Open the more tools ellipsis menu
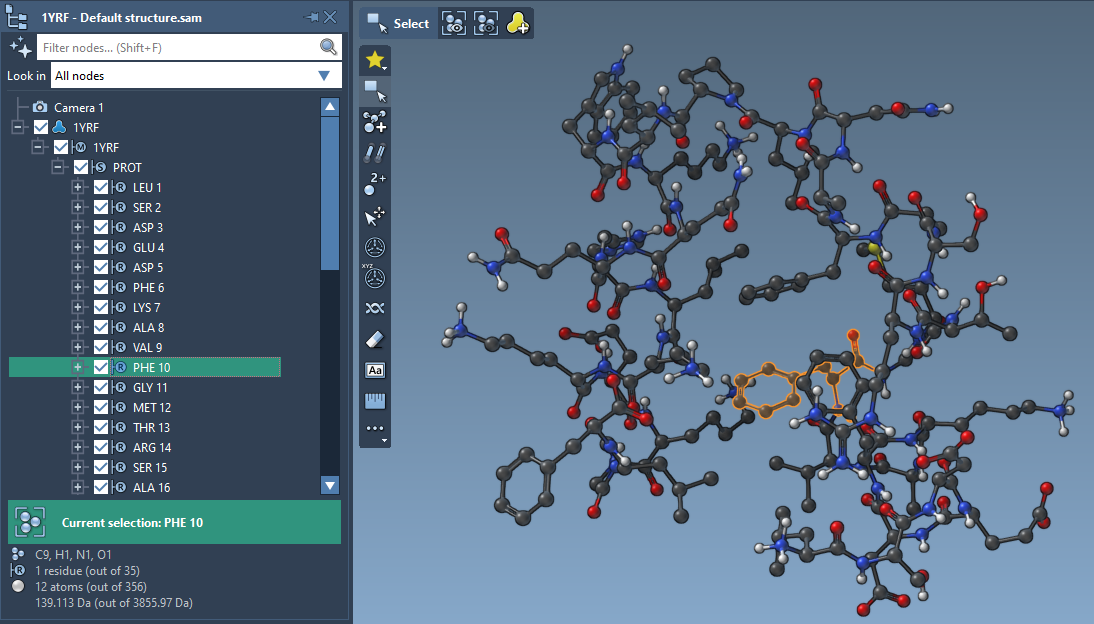 [375, 430]
